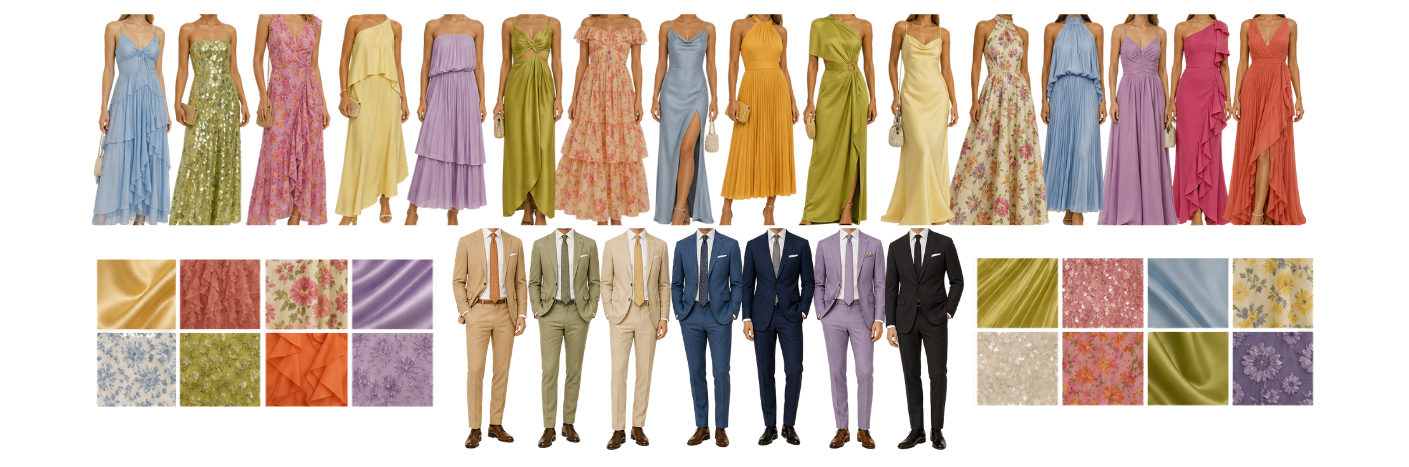Choose the yellow one-shoulder dress

pos(371,119)
